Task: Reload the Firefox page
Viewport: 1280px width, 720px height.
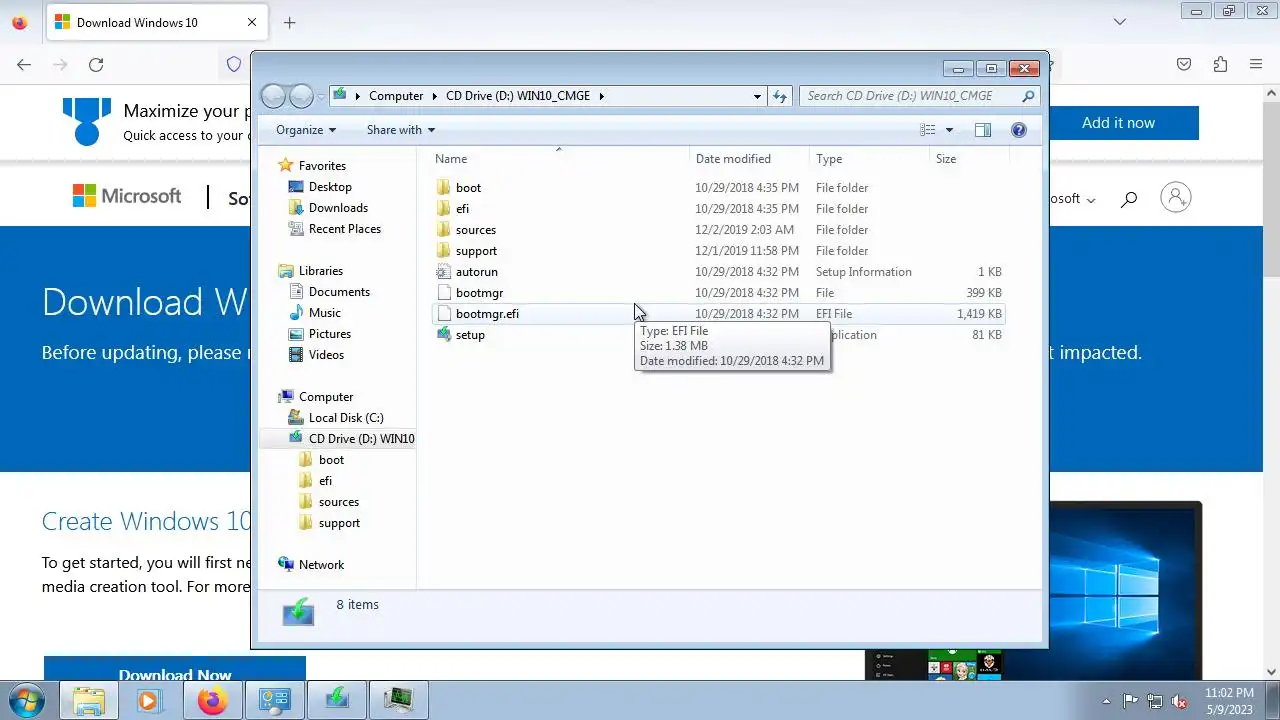Action: pyautogui.click(x=96, y=64)
